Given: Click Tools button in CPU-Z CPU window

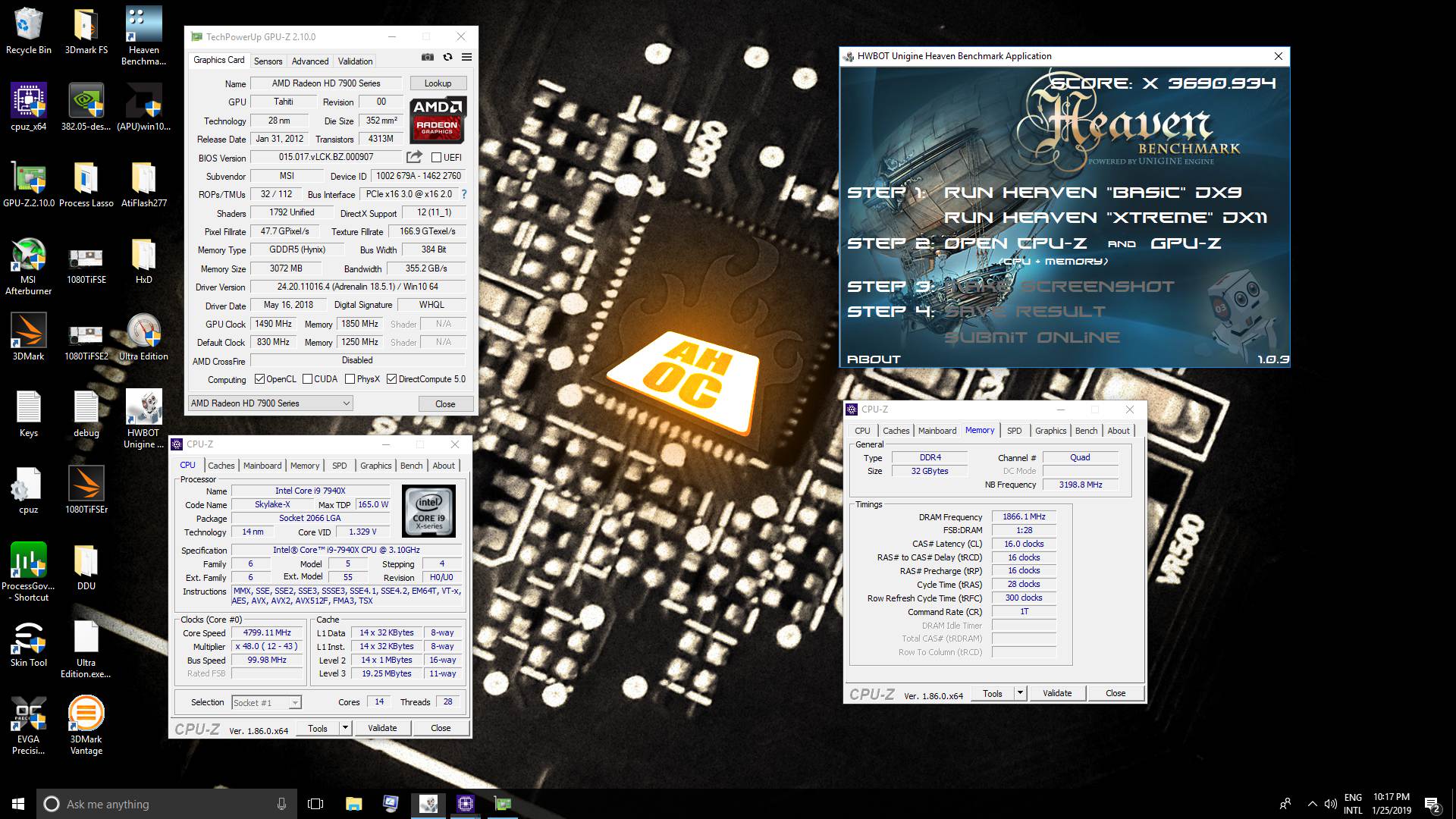Looking at the screenshot, I should pos(318,728).
